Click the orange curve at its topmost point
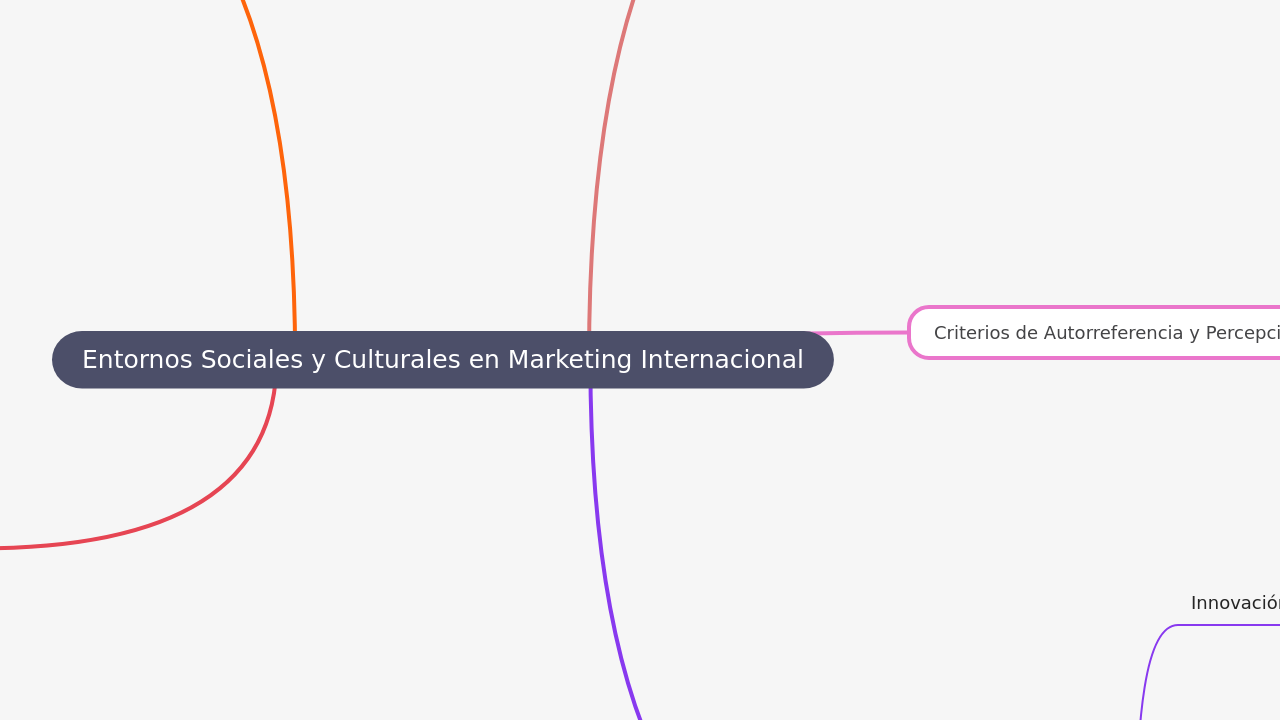Image resolution: width=1280 pixels, height=720 pixels. point(243,5)
